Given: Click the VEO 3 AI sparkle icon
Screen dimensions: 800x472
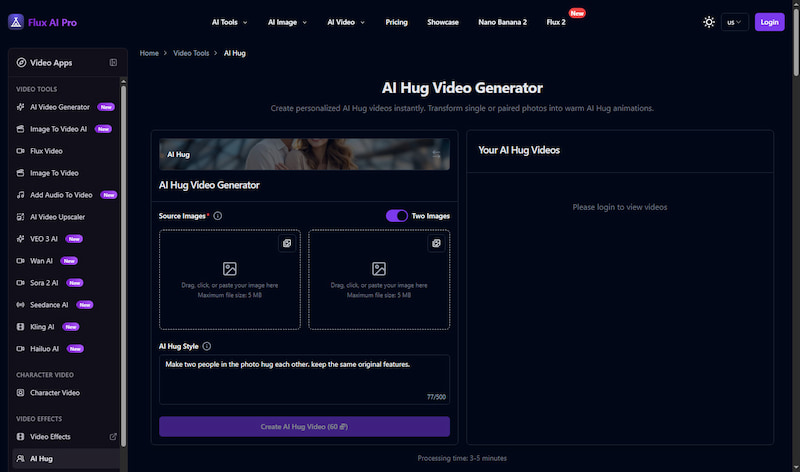Looking at the screenshot, I should tap(20, 239).
